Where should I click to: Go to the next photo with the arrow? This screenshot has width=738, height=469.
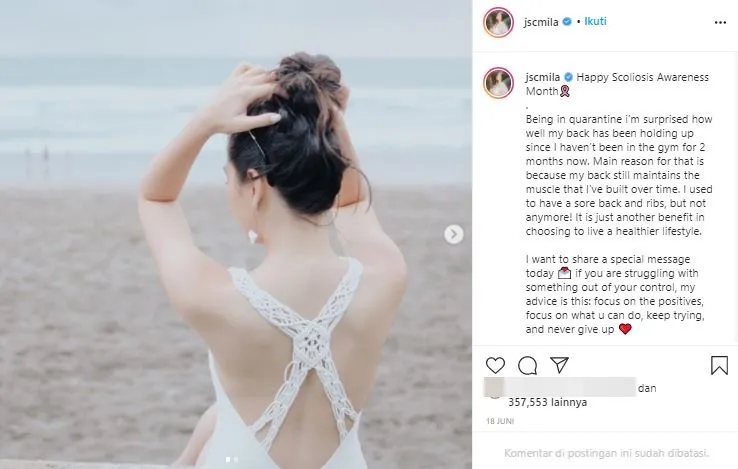point(454,234)
